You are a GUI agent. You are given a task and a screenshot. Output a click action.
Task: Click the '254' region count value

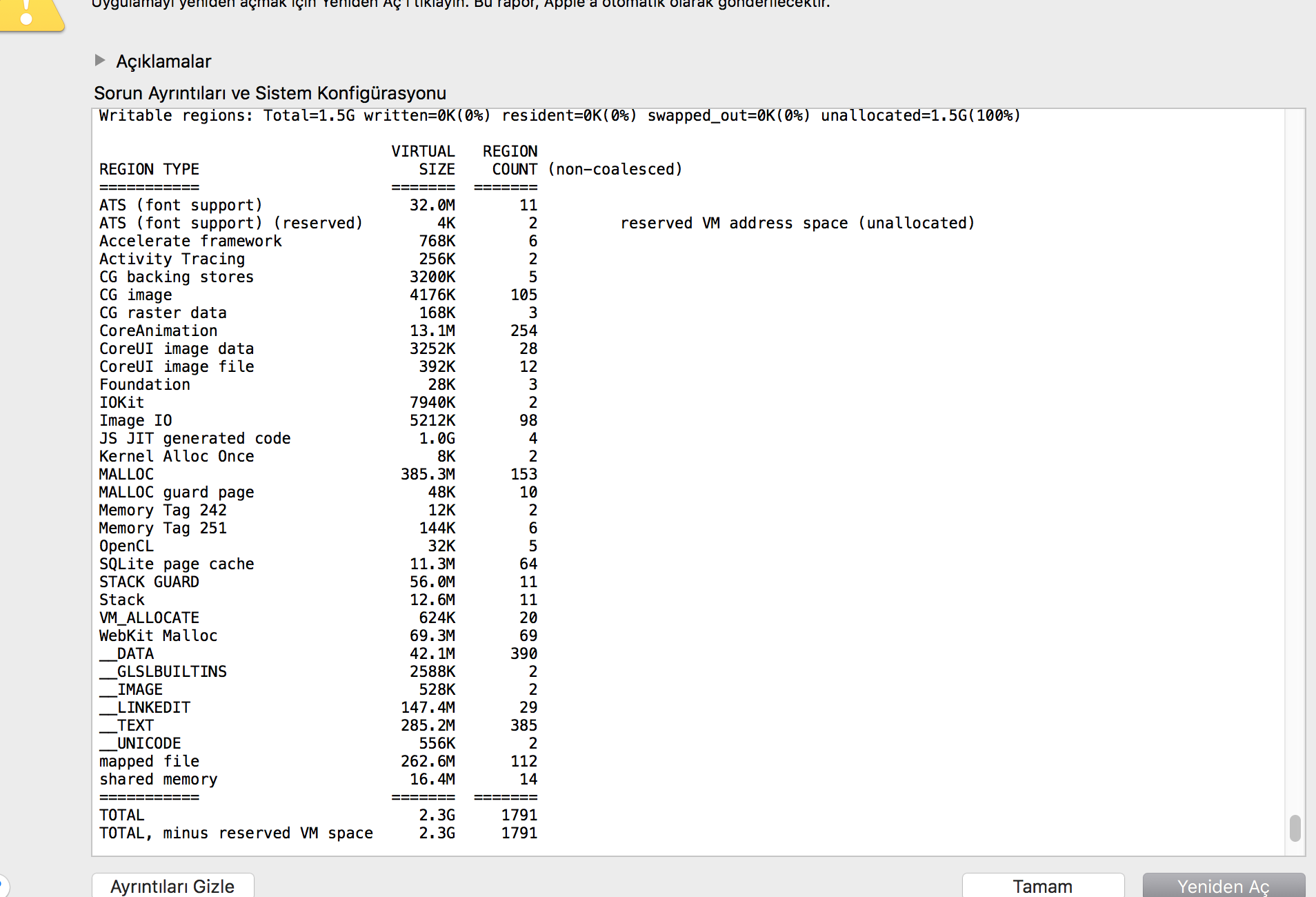point(524,331)
